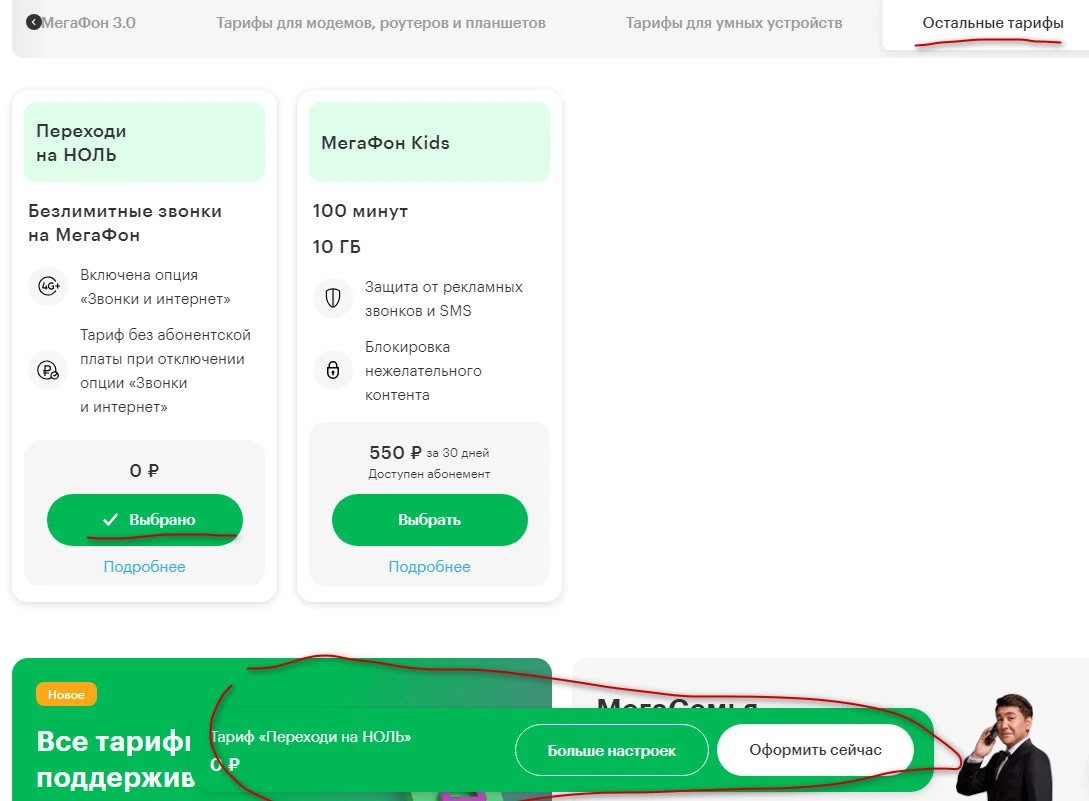
Task: Click the shield icon for Защита от рекламных звонков
Action: pyautogui.click(x=333, y=298)
